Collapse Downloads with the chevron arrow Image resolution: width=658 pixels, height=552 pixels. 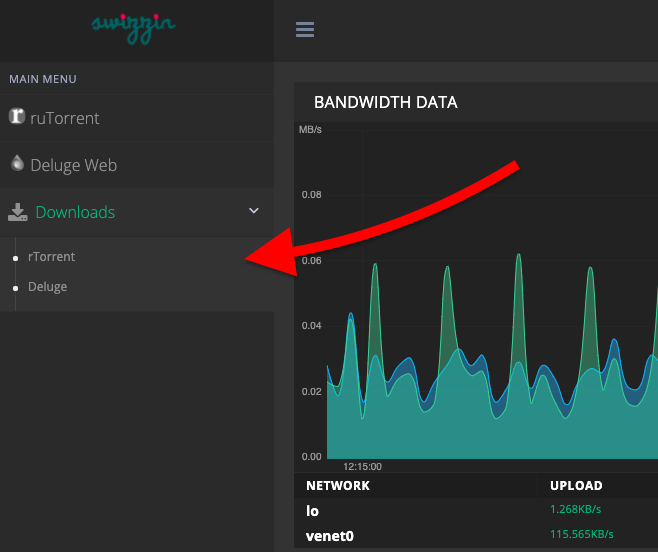pyautogui.click(x=254, y=210)
